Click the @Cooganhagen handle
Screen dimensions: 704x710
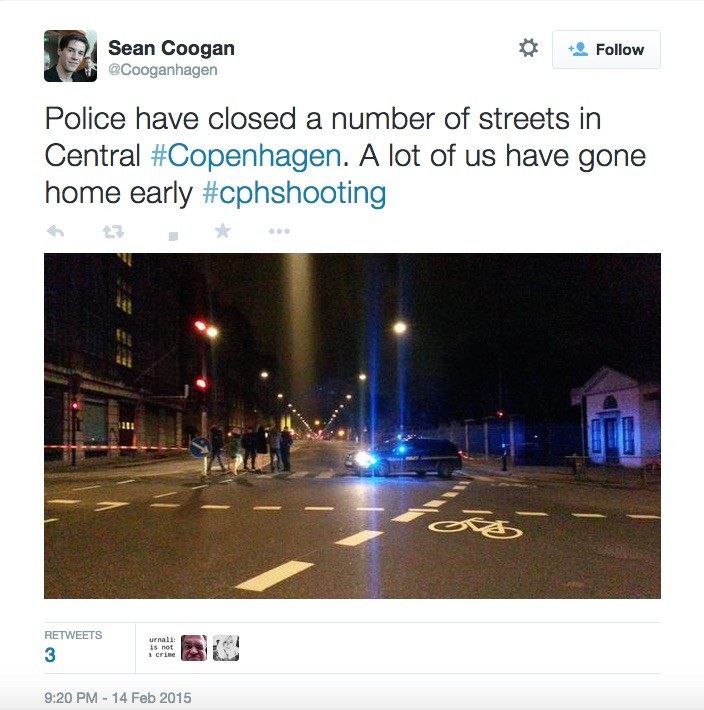click(163, 70)
